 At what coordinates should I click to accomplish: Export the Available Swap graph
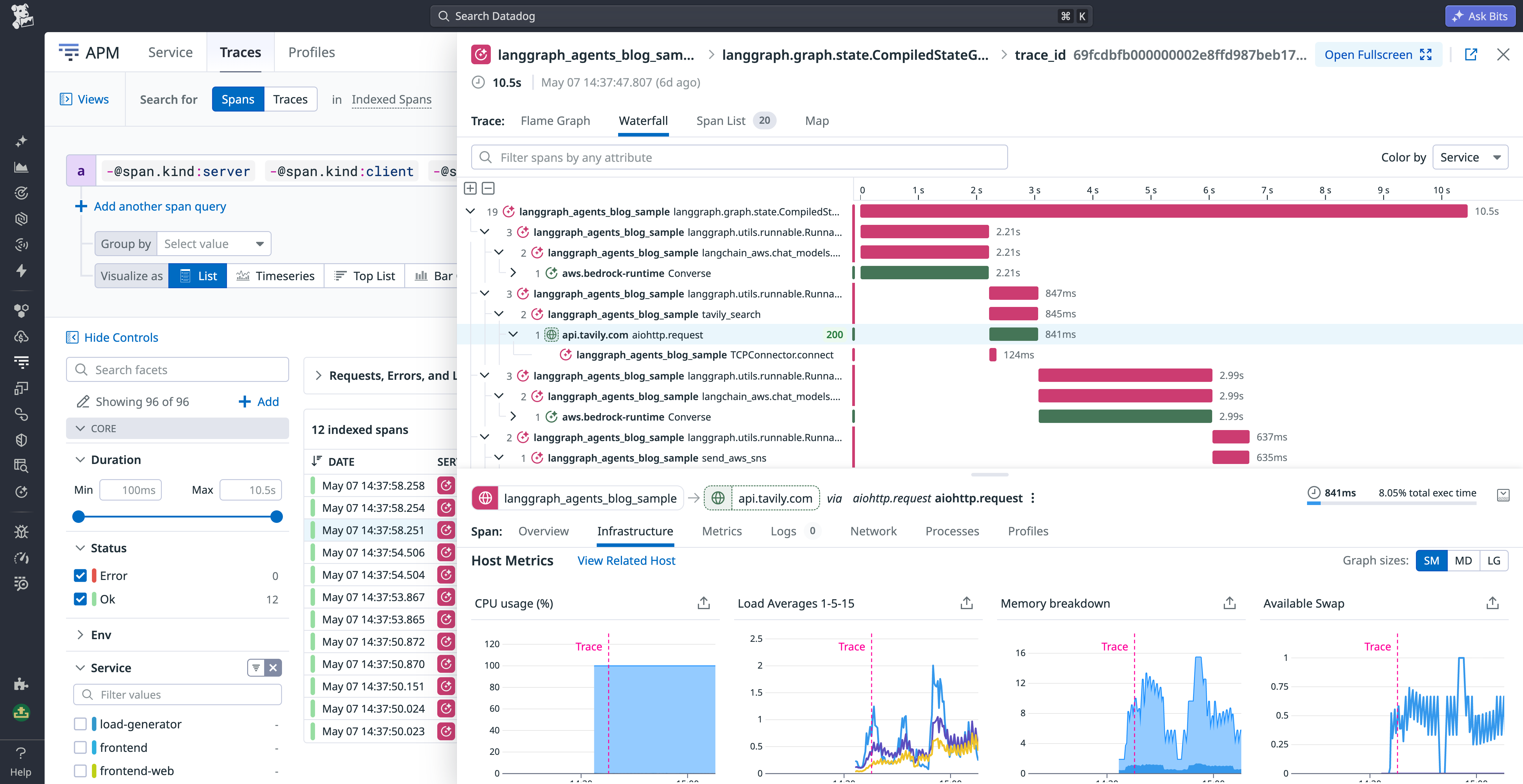(1492, 603)
